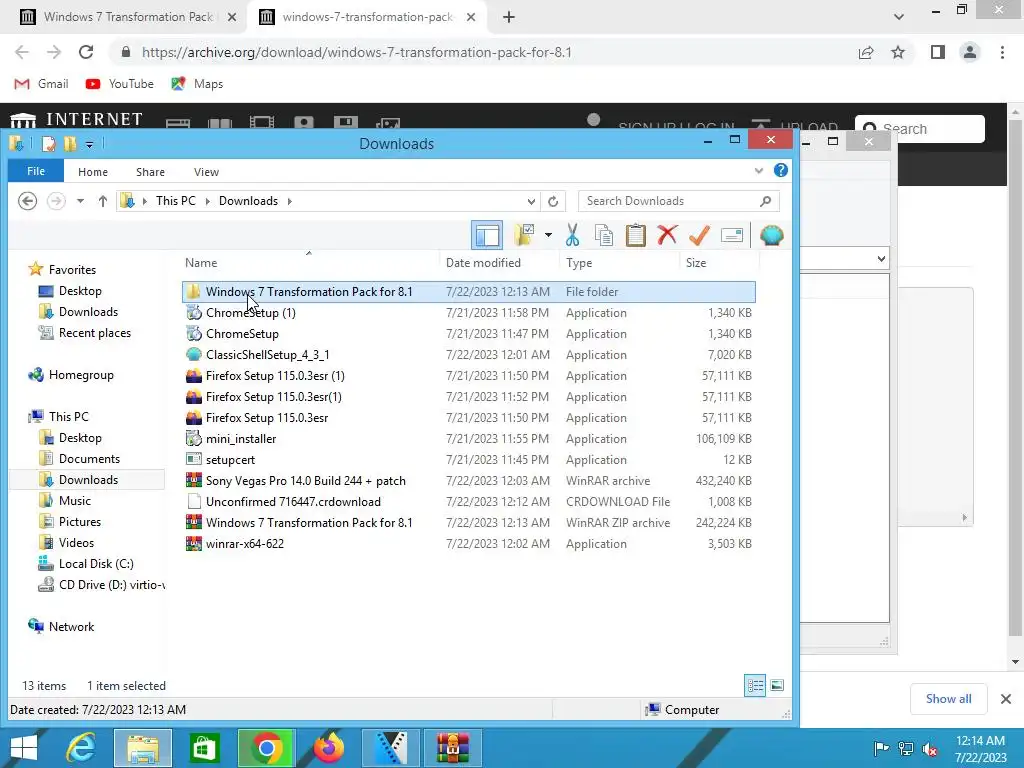Viewport: 1024px width, 768px height.
Task: Select Desktop under Favorites
Action: coord(80,291)
